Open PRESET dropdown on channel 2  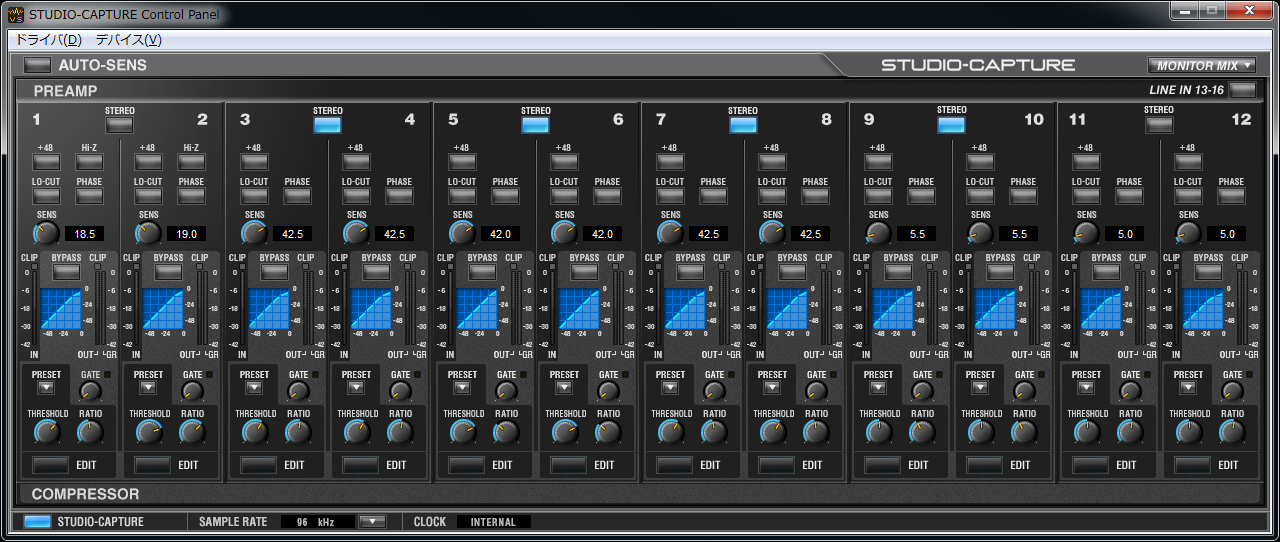(148, 388)
